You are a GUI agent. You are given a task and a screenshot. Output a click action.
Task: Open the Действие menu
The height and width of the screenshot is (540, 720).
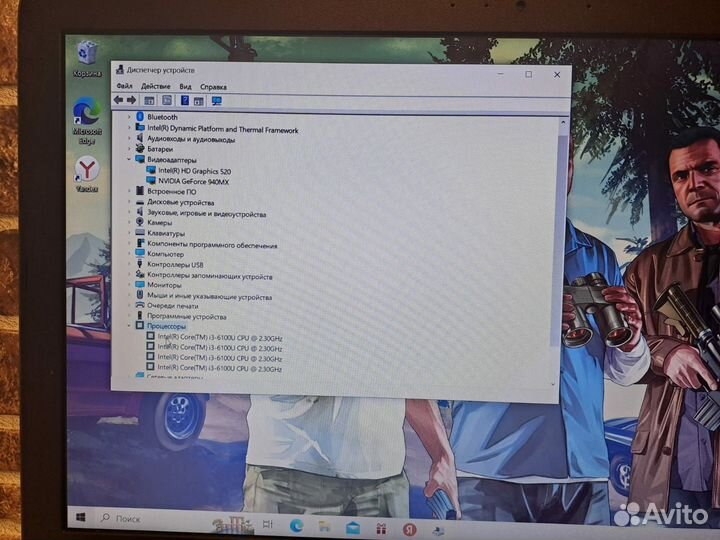156,86
